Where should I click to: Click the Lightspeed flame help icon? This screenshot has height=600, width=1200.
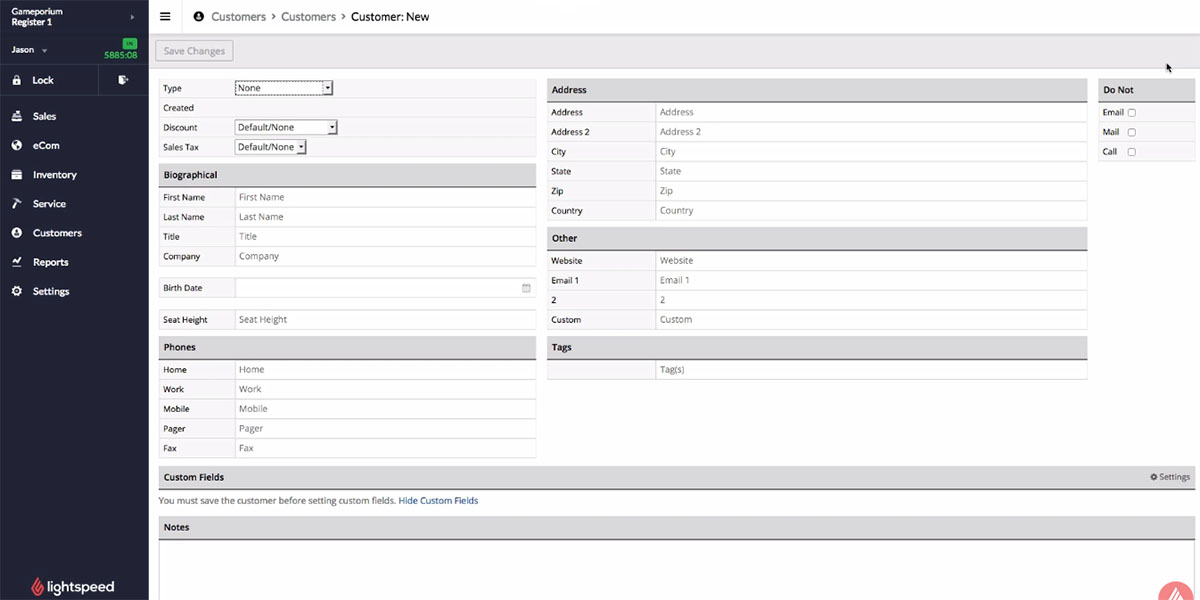tap(1176, 590)
